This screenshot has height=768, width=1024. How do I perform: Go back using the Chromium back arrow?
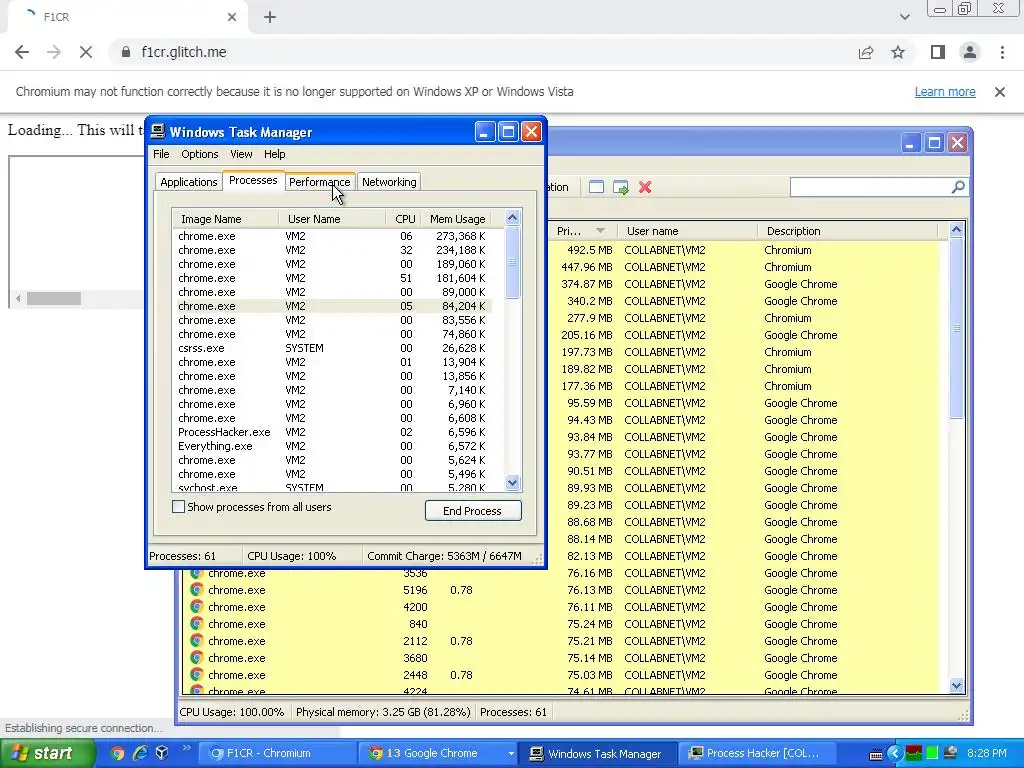22,52
